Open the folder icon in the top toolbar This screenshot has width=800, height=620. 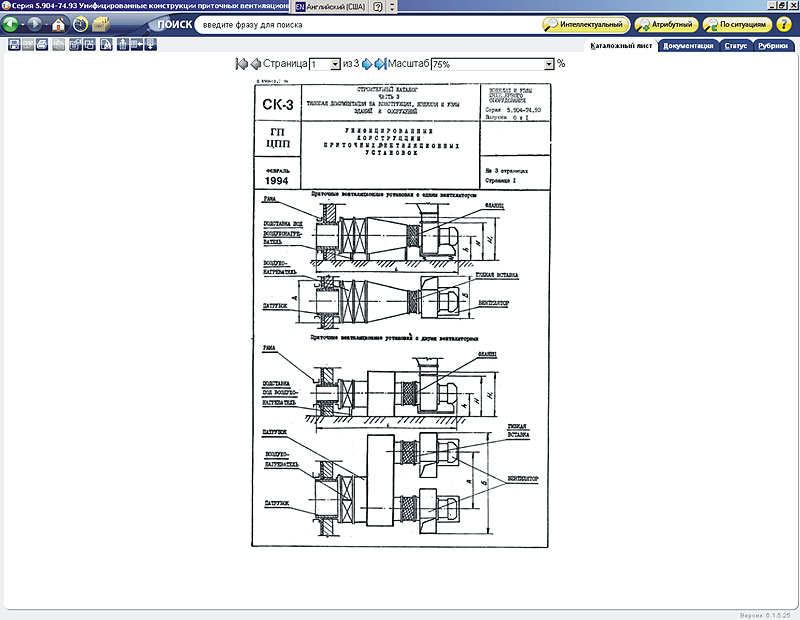coord(102,24)
